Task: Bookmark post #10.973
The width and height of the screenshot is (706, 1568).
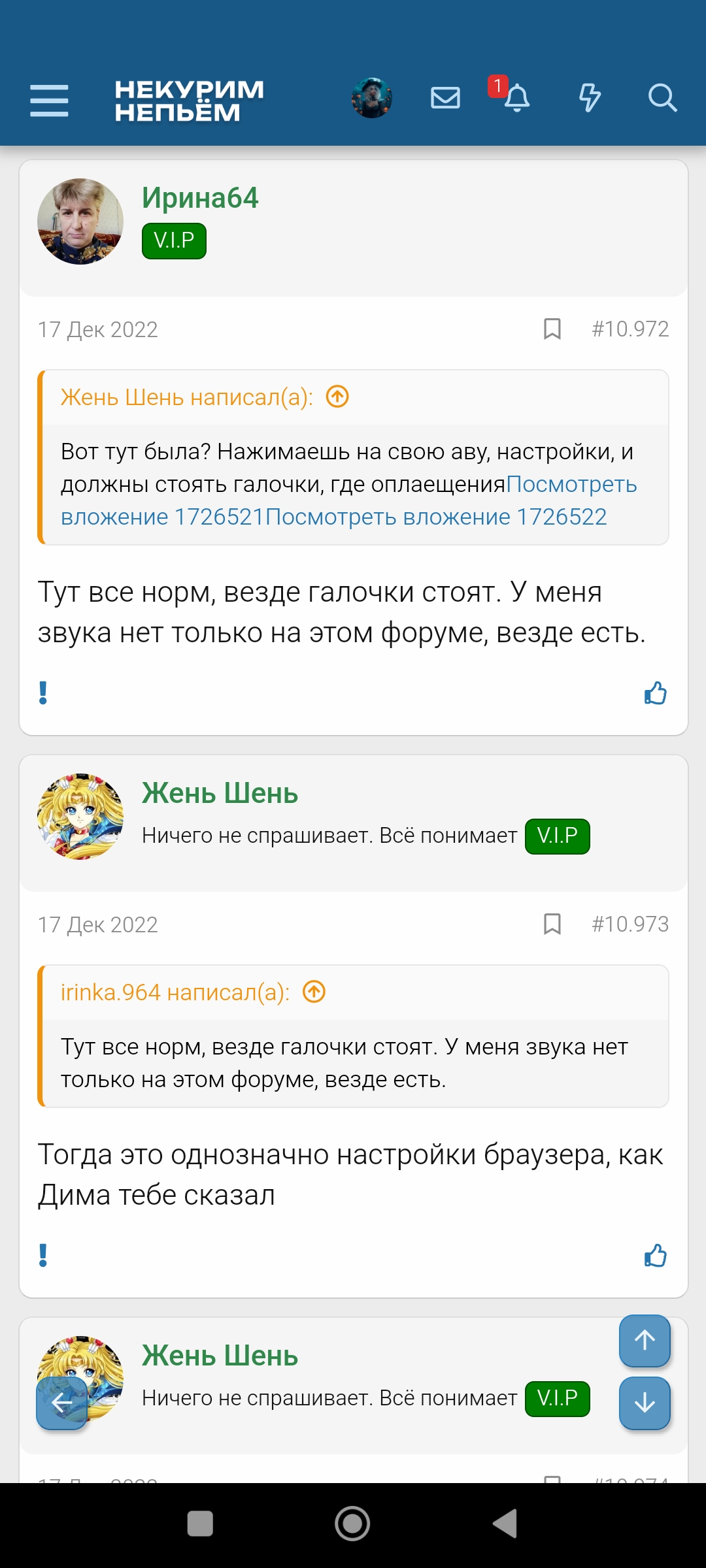Action: (552, 924)
